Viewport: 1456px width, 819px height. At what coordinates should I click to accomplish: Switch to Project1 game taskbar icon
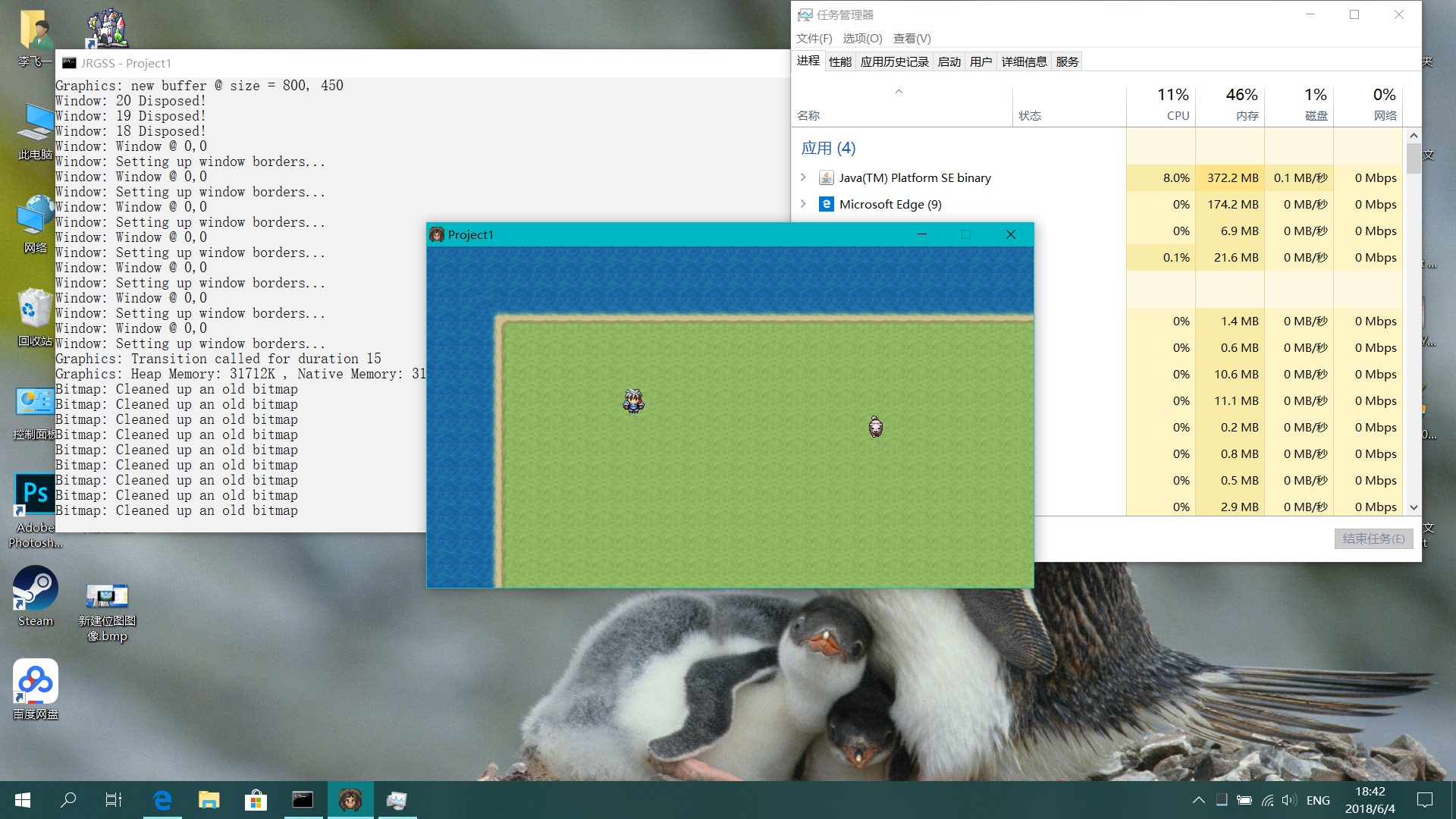[x=350, y=800]
